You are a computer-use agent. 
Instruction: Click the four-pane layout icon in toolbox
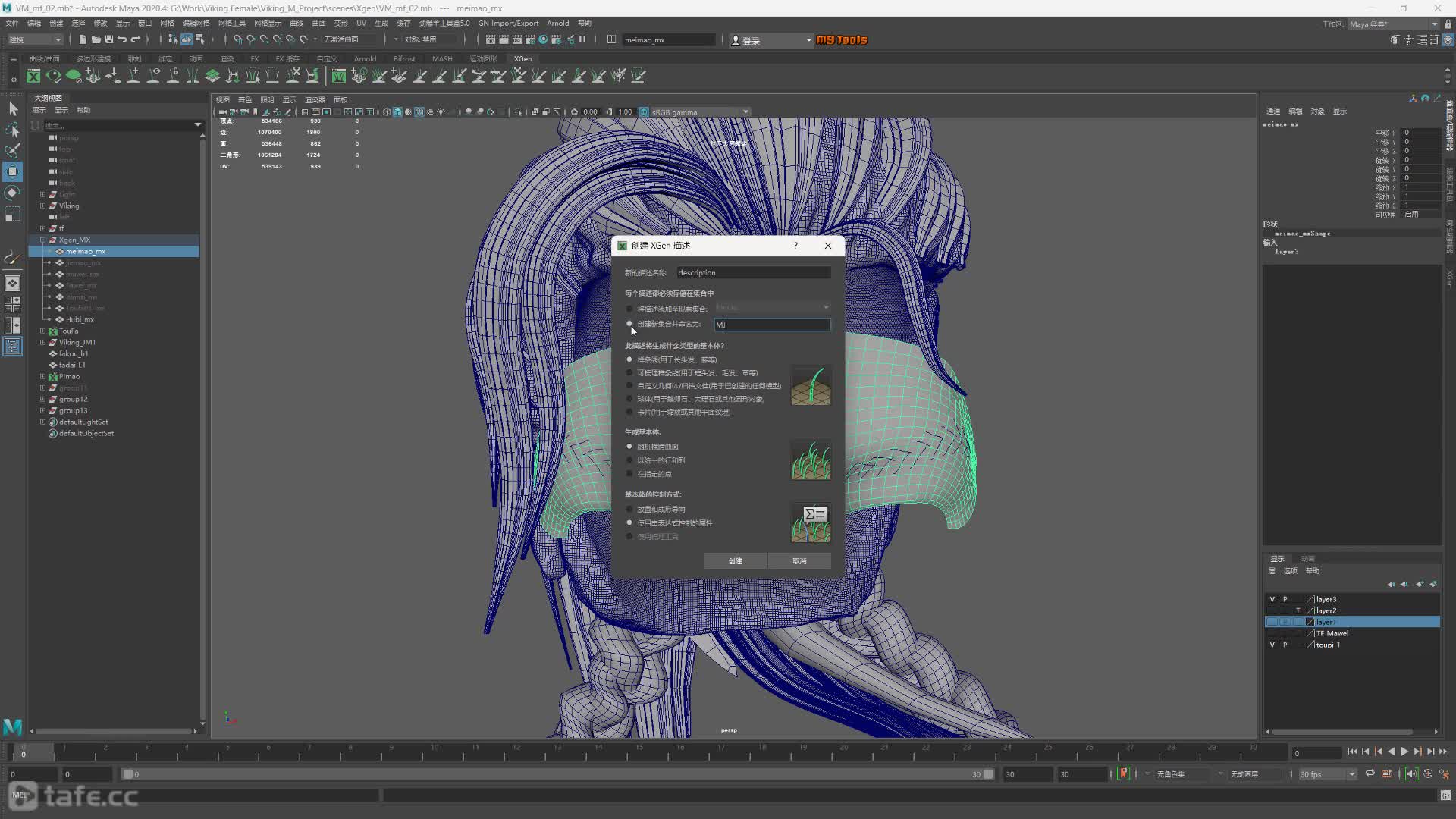(x=12, y=304)
